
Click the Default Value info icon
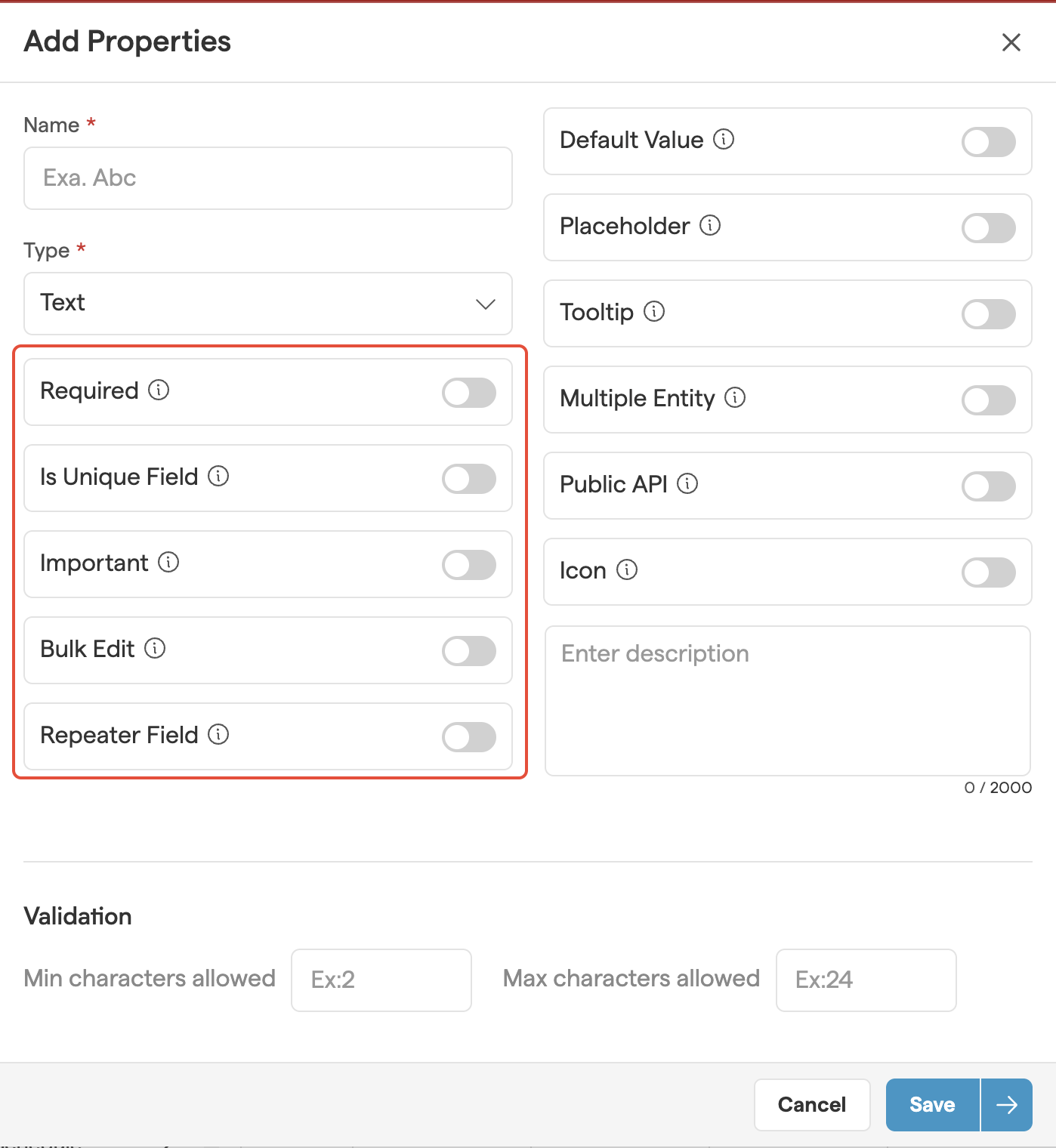click(724, 140)
